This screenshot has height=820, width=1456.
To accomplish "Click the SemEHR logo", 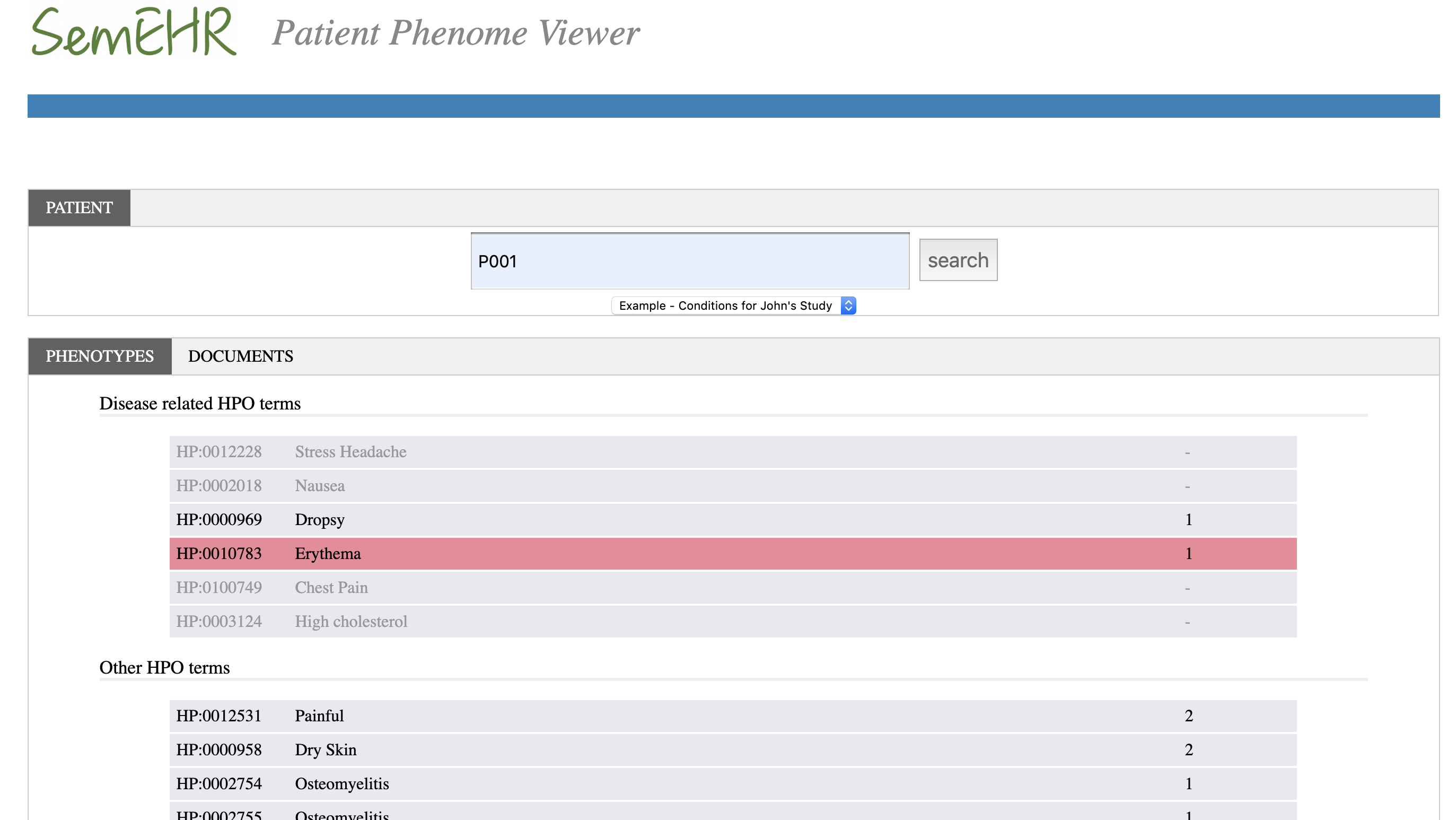I will (x=134, y=32).
